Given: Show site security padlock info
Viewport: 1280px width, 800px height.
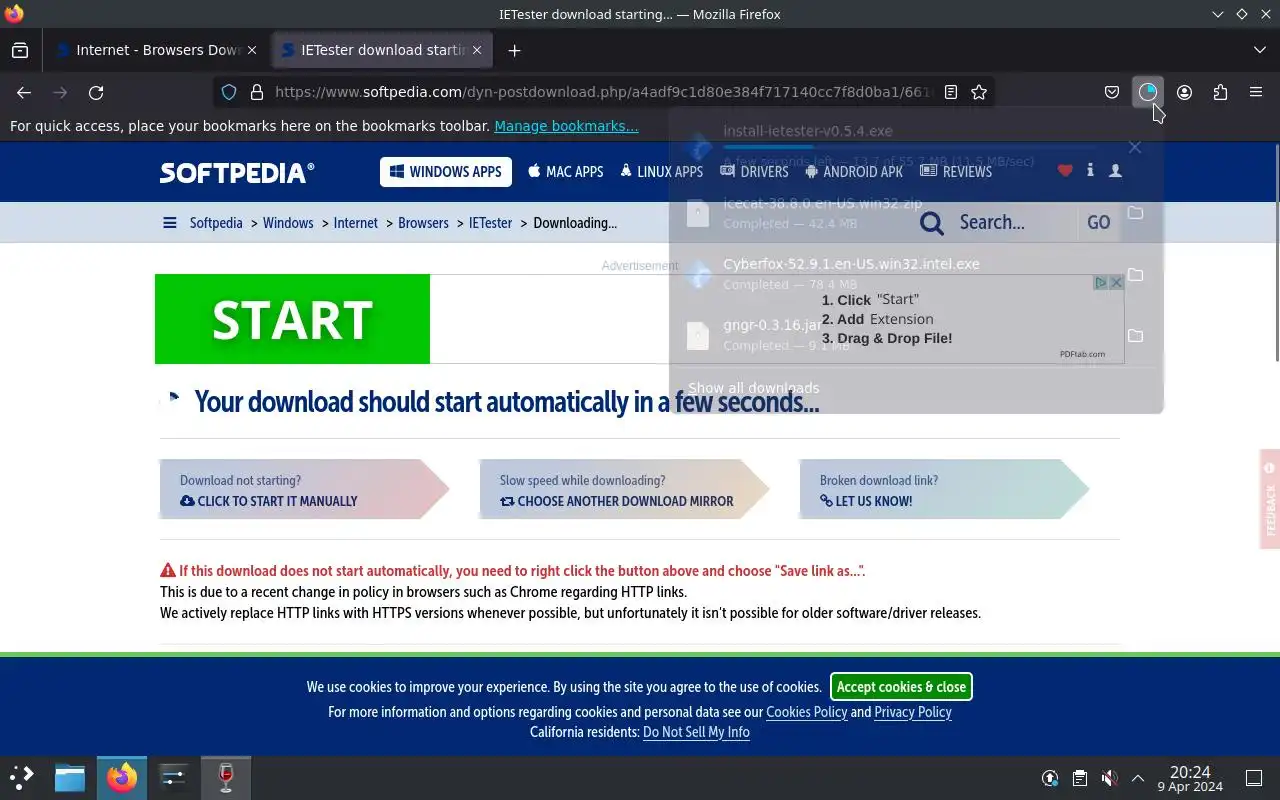Looking at the screenshot, I should tap(257, 92).
